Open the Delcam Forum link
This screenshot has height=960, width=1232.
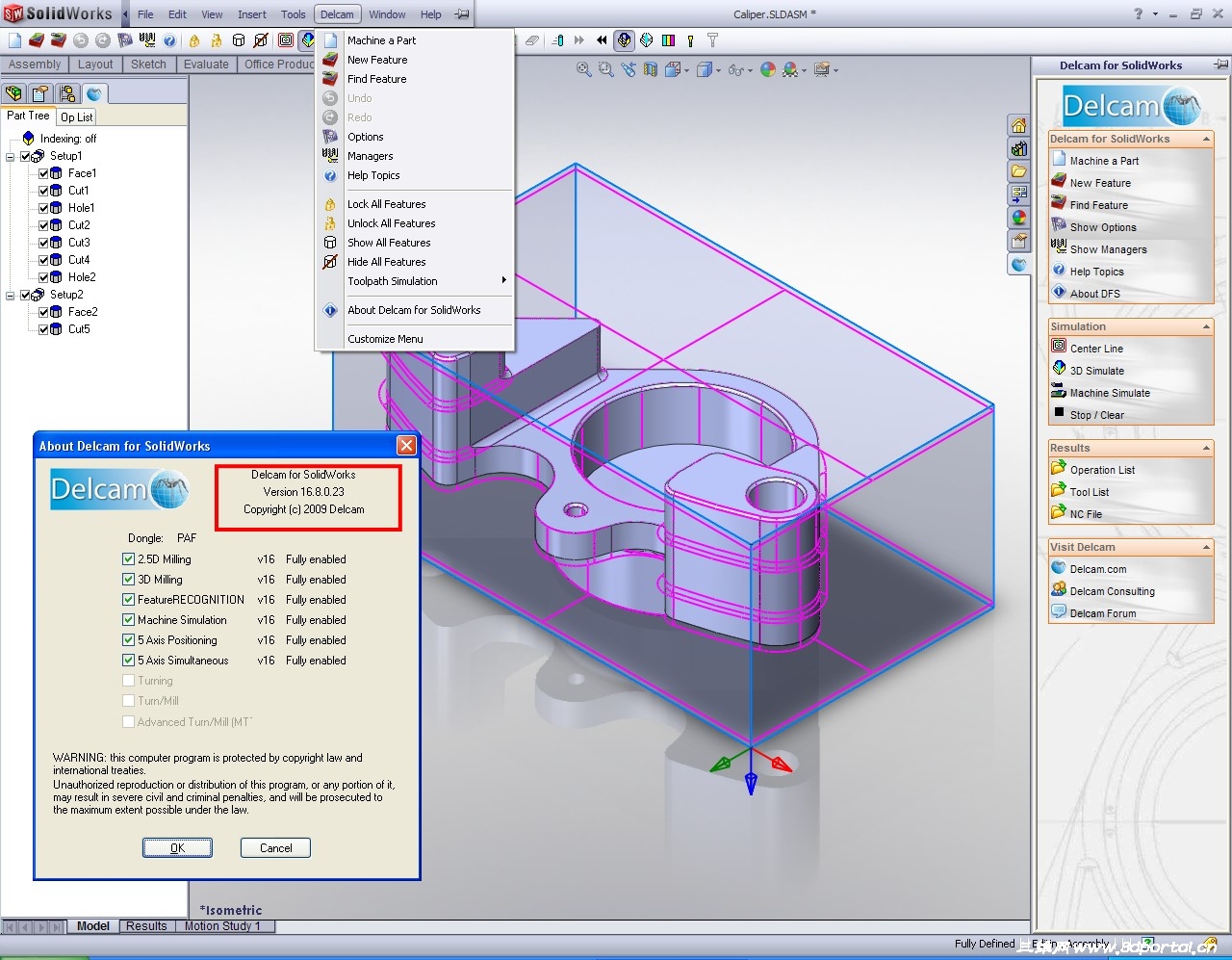click(x=1103, y=613)
